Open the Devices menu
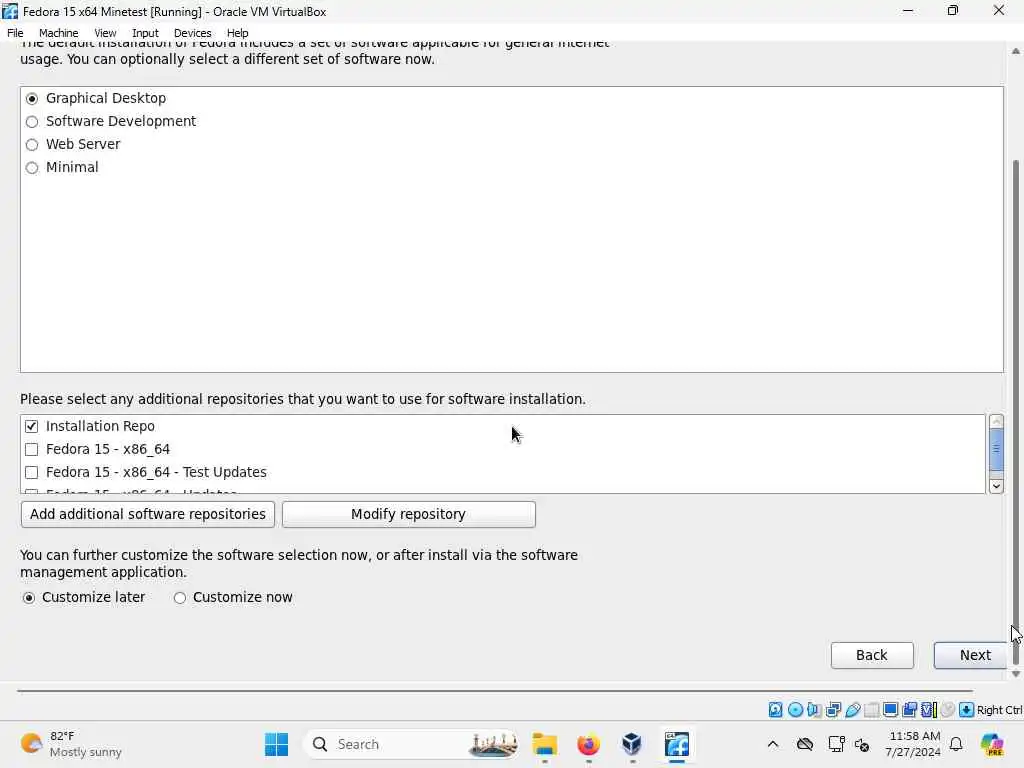Viewport: 1024px width, 768px height. point(192,33)
